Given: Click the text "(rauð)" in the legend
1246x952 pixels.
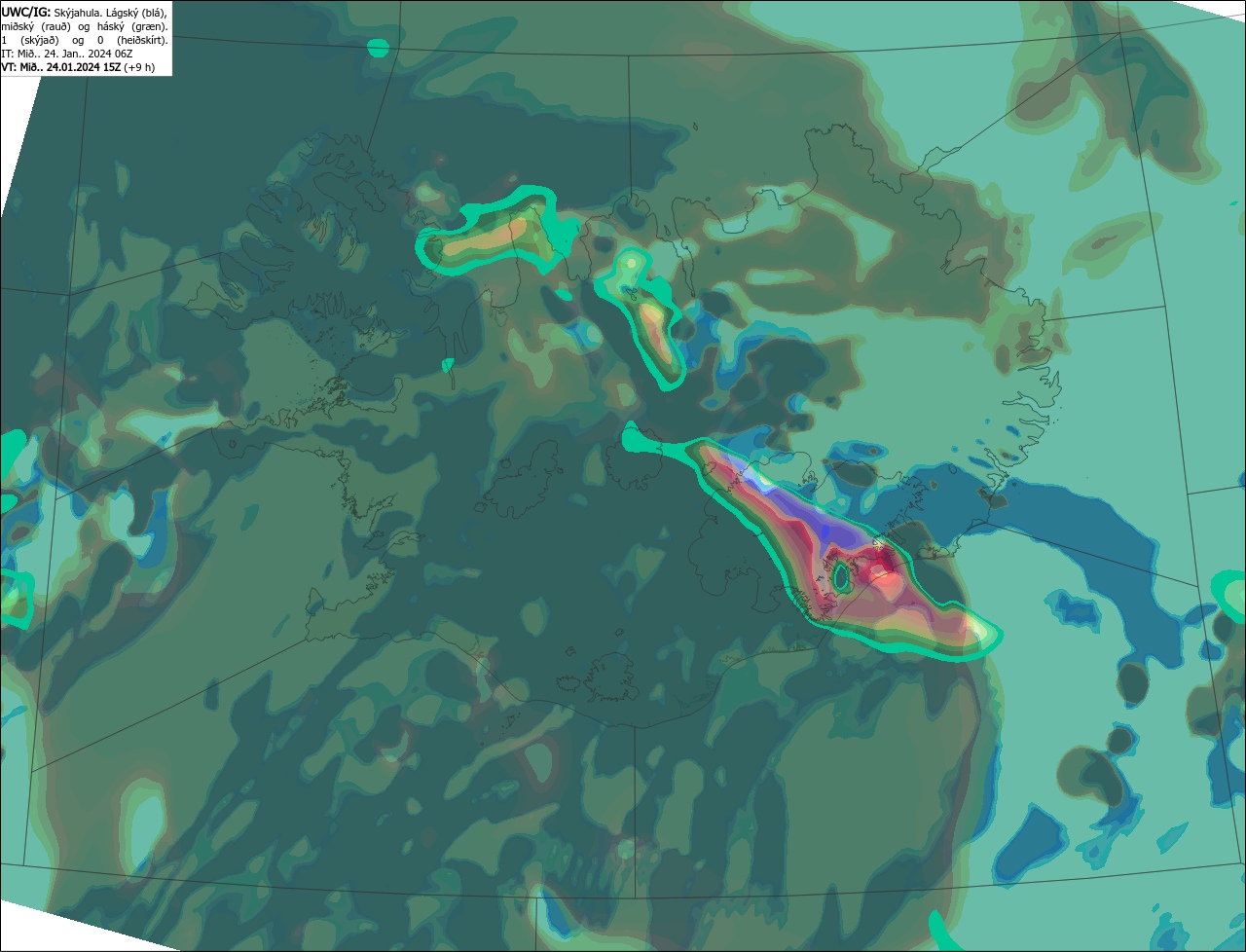Looking at the screenshot, I should click(x=55, y=27).
